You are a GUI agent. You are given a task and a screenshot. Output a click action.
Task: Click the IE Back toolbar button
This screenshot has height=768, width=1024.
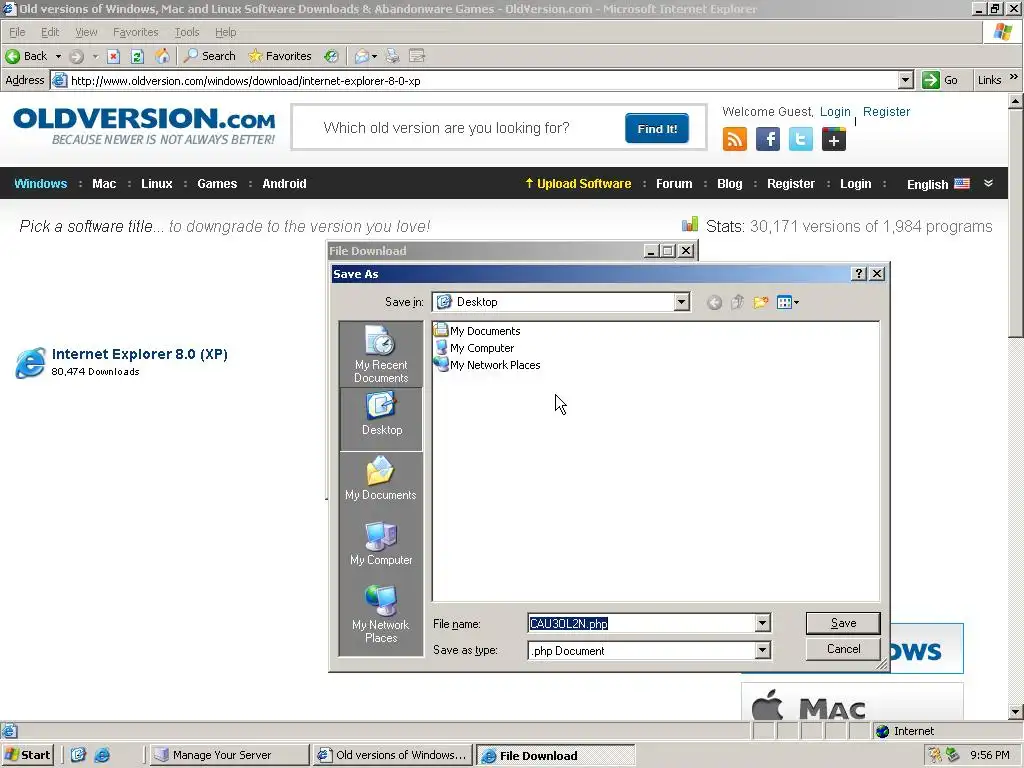(x=26, y=56)
